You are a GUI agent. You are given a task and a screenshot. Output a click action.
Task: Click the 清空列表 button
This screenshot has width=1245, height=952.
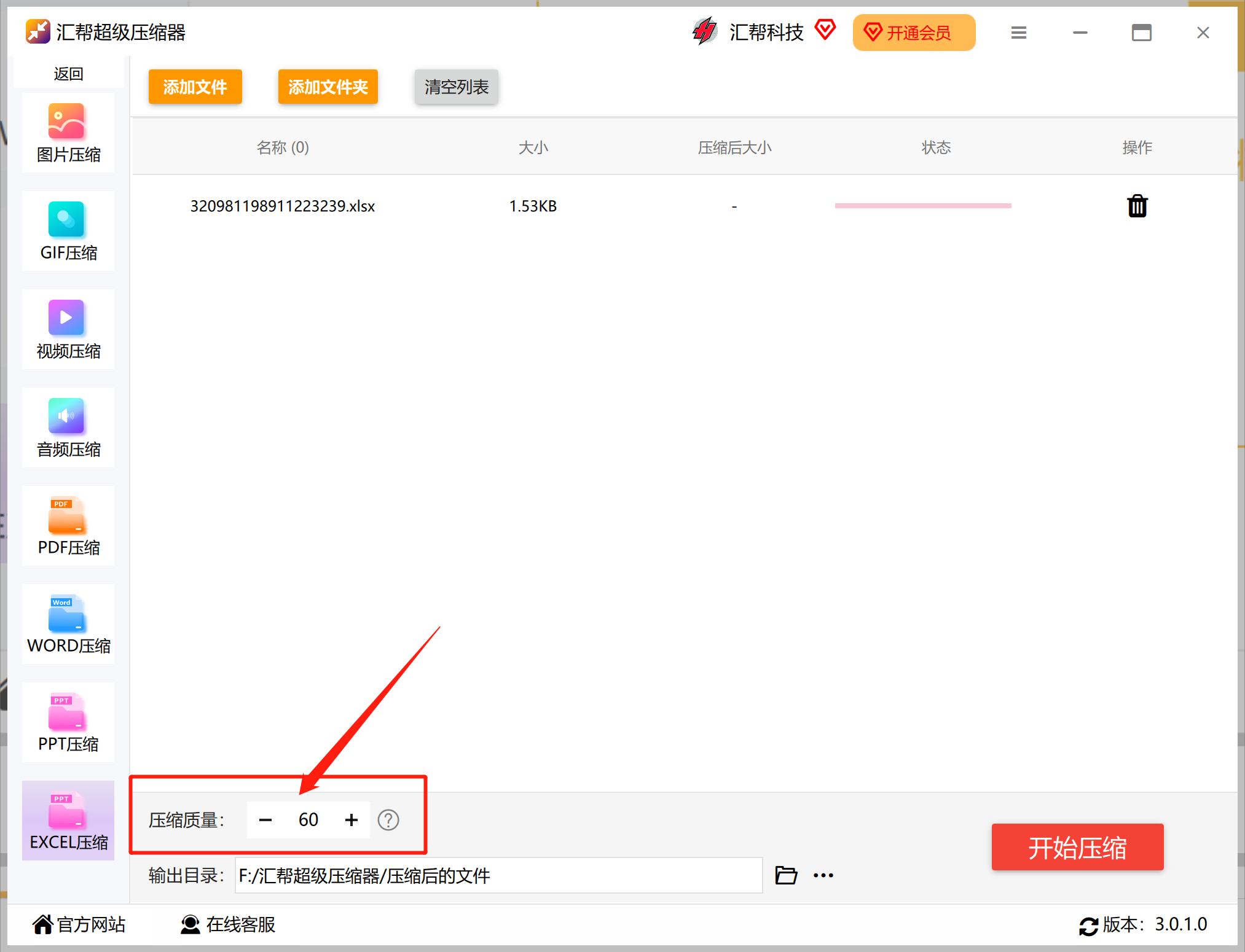click(457, 87)
